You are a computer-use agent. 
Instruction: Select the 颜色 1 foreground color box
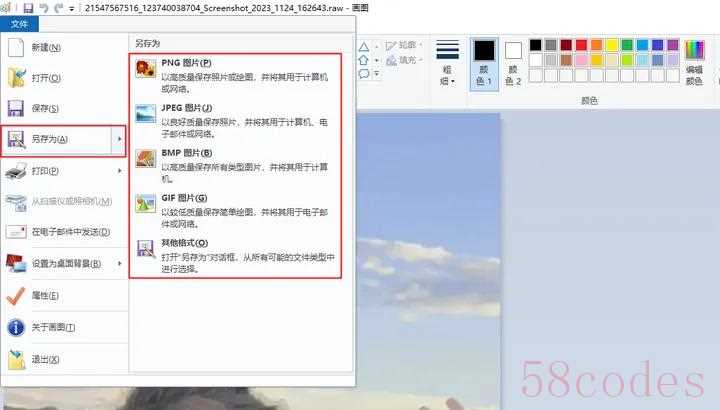484,63
